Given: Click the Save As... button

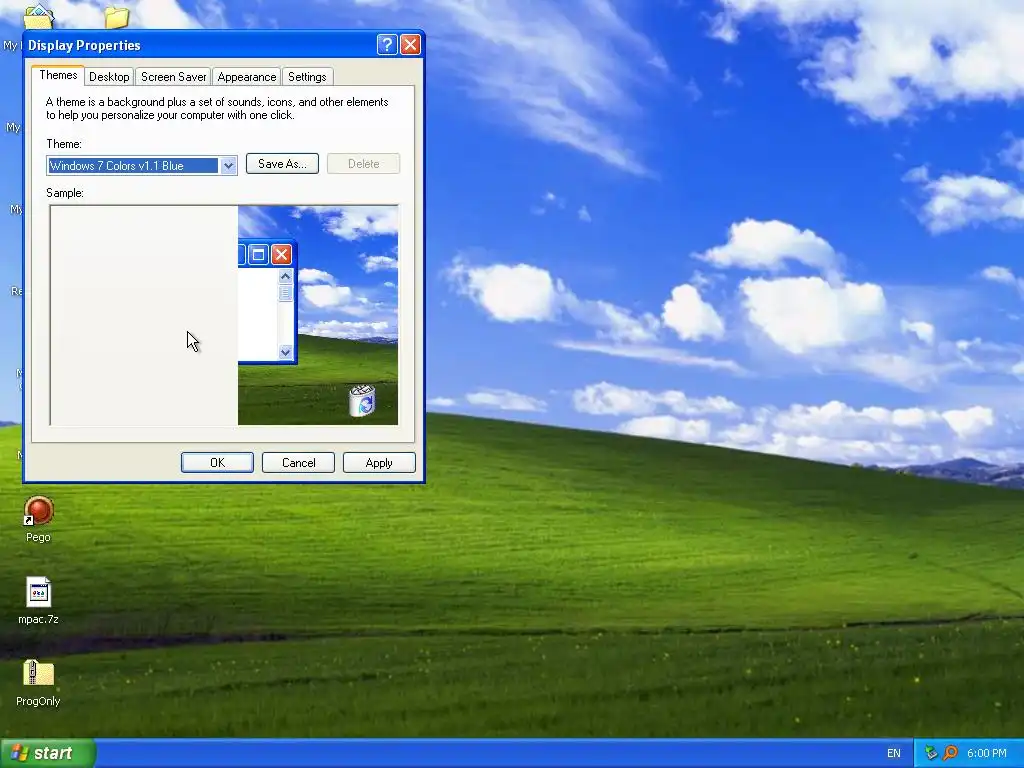Looking at the screenshot, I should [282, 164].
